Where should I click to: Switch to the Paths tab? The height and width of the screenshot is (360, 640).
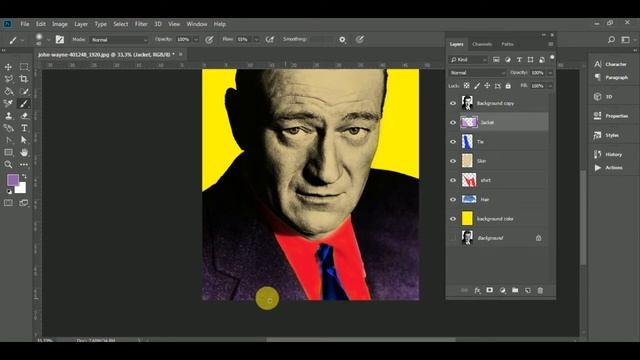[x=507, y=44]
